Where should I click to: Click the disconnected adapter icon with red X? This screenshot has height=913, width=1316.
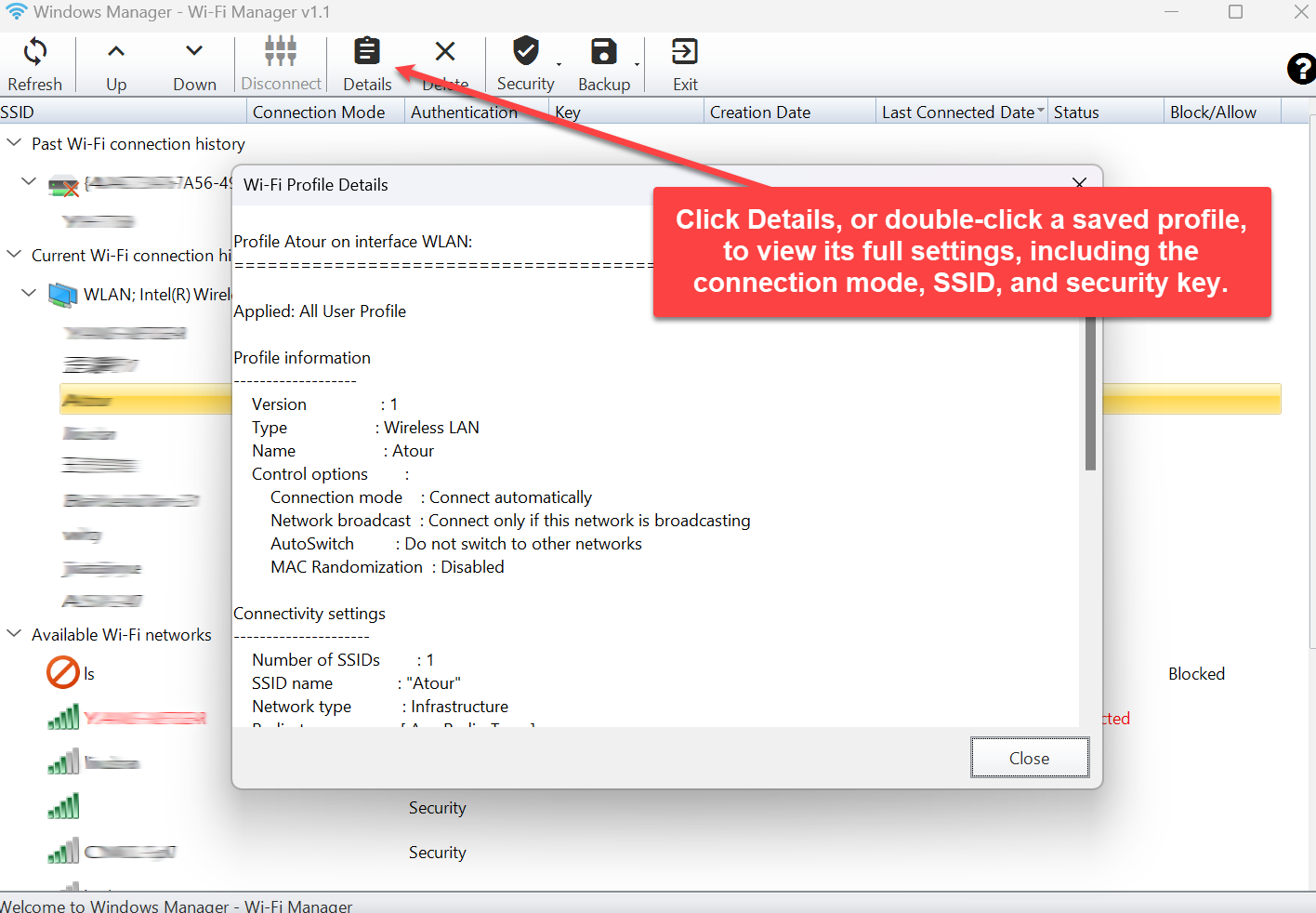coord(63,185)
